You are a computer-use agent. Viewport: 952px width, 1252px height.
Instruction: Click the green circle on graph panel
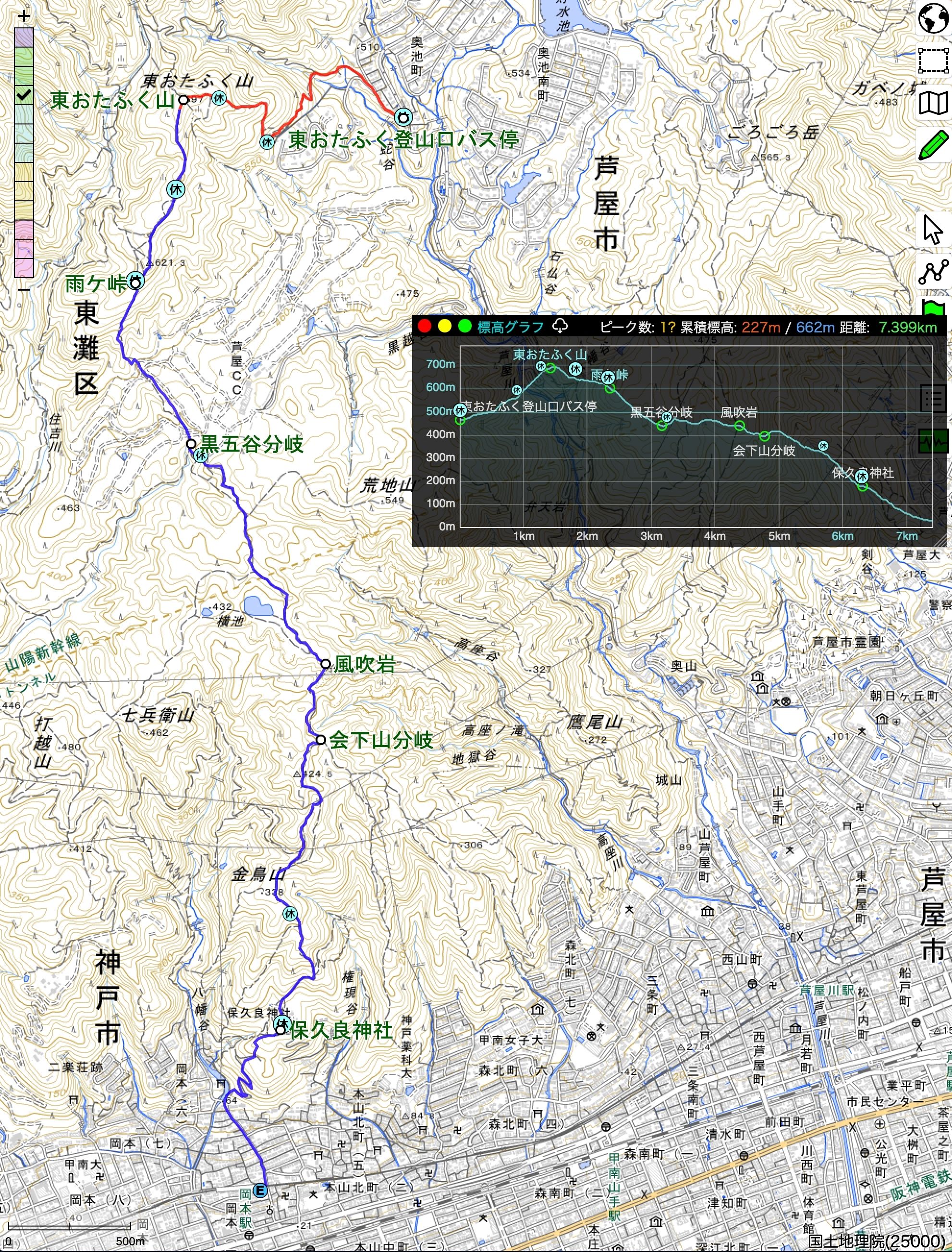pyautogui.click(x=464, y=327)
